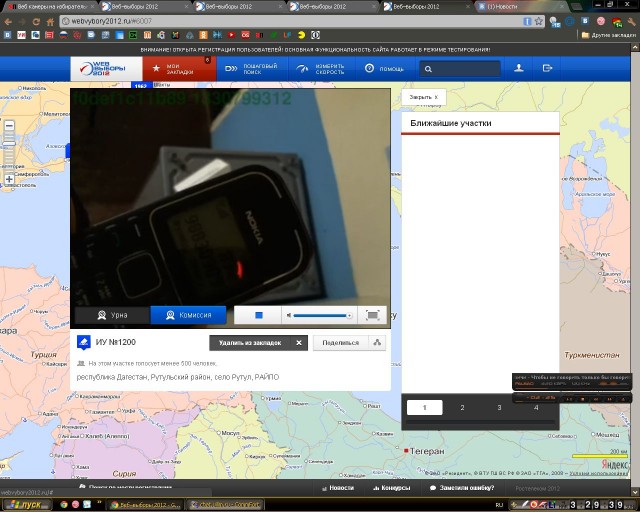Open share network icon next to Поделиться
640x512 pixels.
(377, 343)
